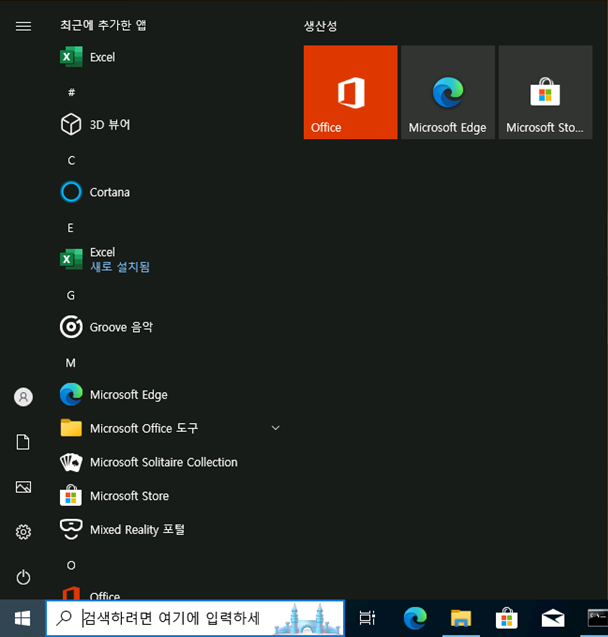Click the Microsoft Edge tile
This screenshot has width=608, height=637.
[x=448, y=92]
